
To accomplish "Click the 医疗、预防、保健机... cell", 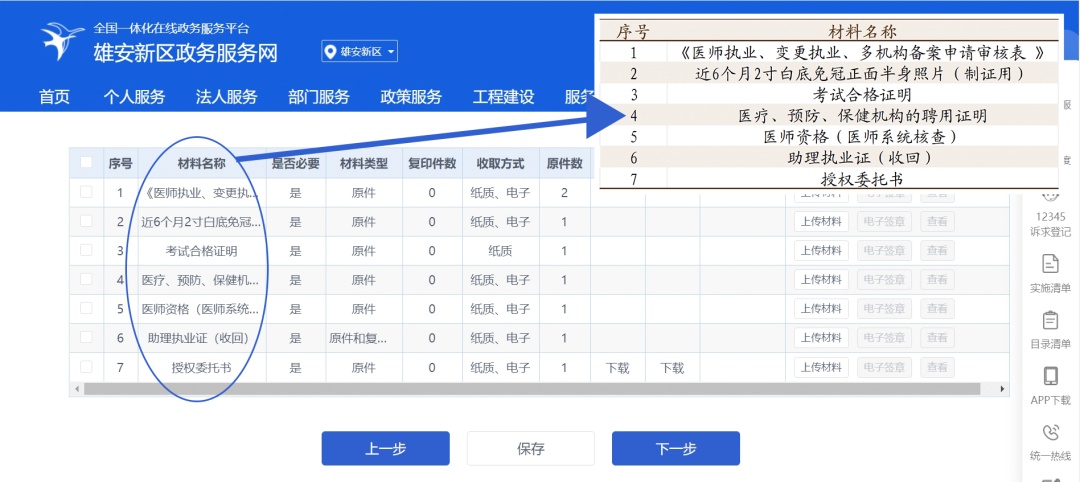I will pos(201,280).
